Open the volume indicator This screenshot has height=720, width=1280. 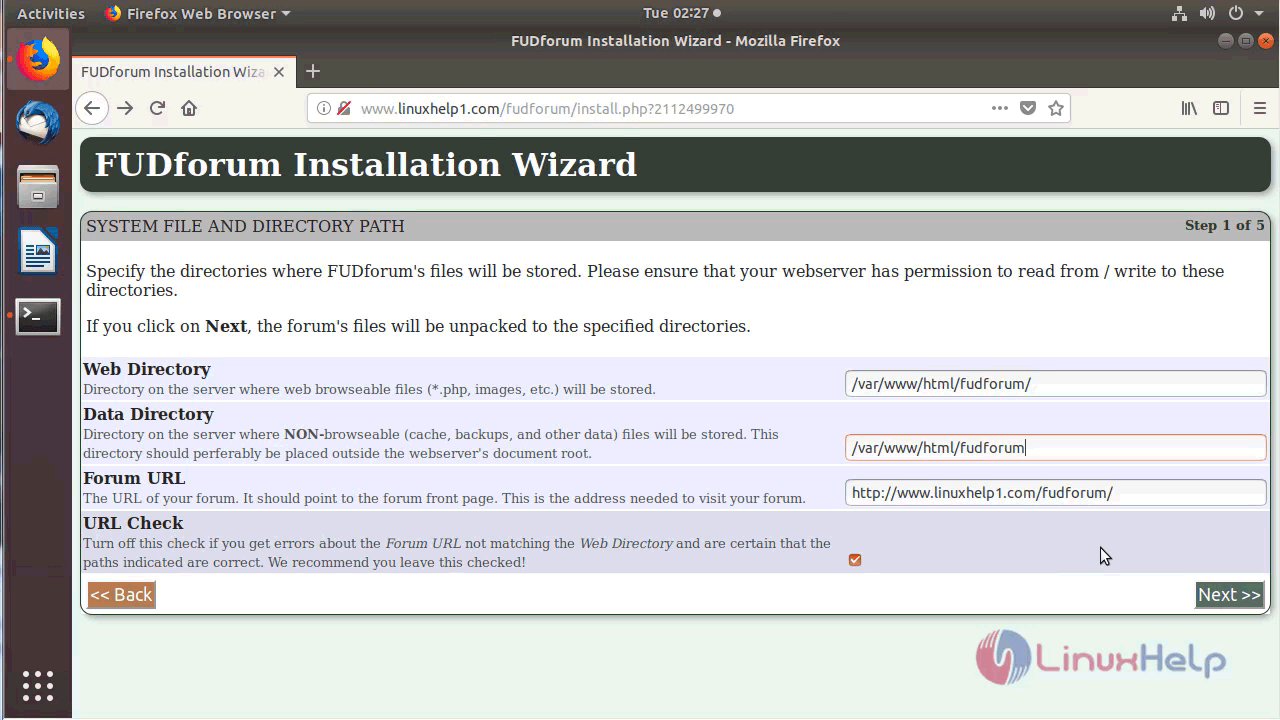pyautogui.click(x=1207, y=13)
